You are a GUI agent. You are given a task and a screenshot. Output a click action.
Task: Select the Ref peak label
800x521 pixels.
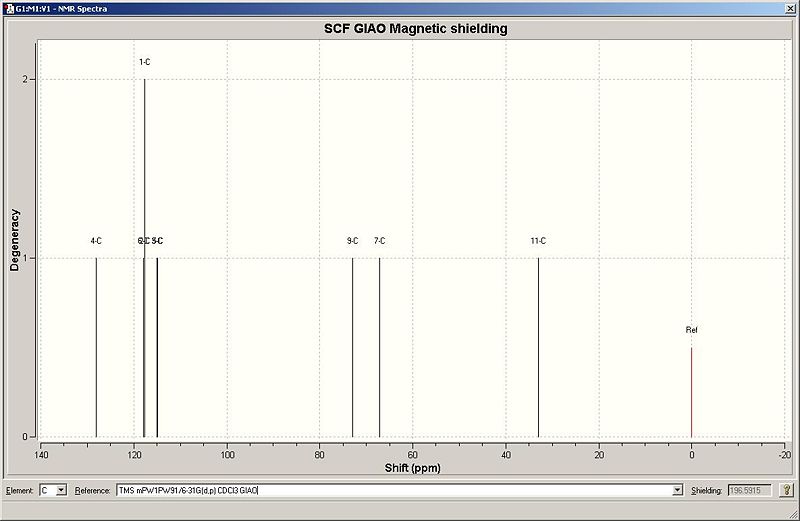click(x=691, y=330)
